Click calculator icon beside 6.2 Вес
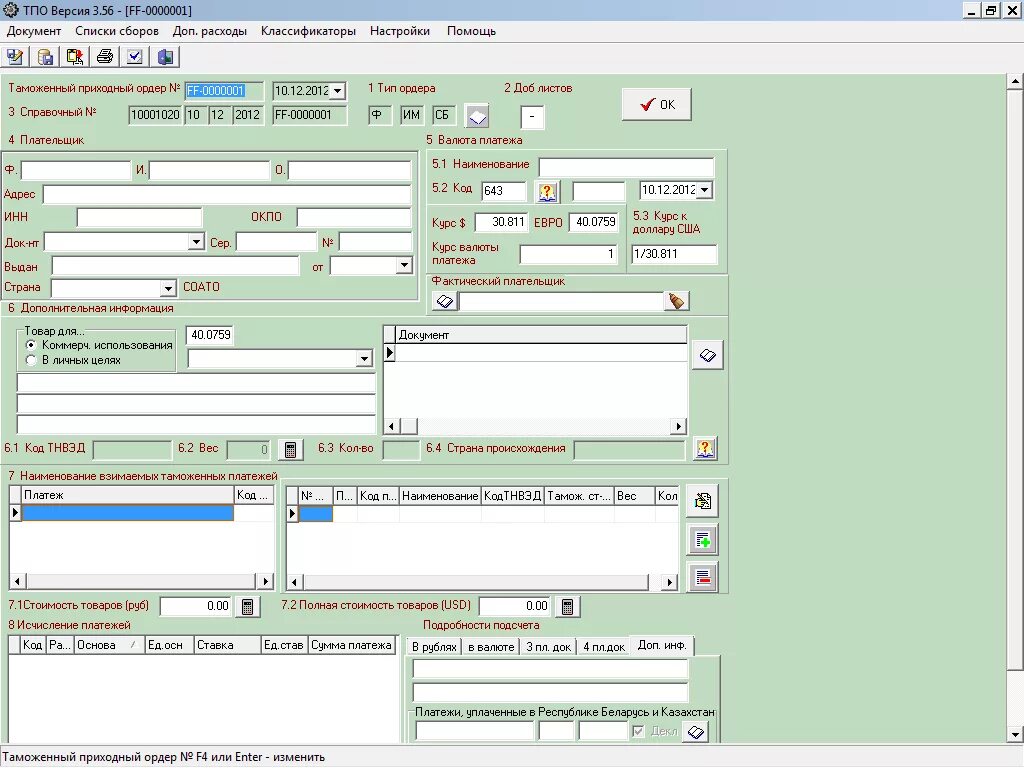This screenshot has width=1024, height=768. tap(291, 449)
